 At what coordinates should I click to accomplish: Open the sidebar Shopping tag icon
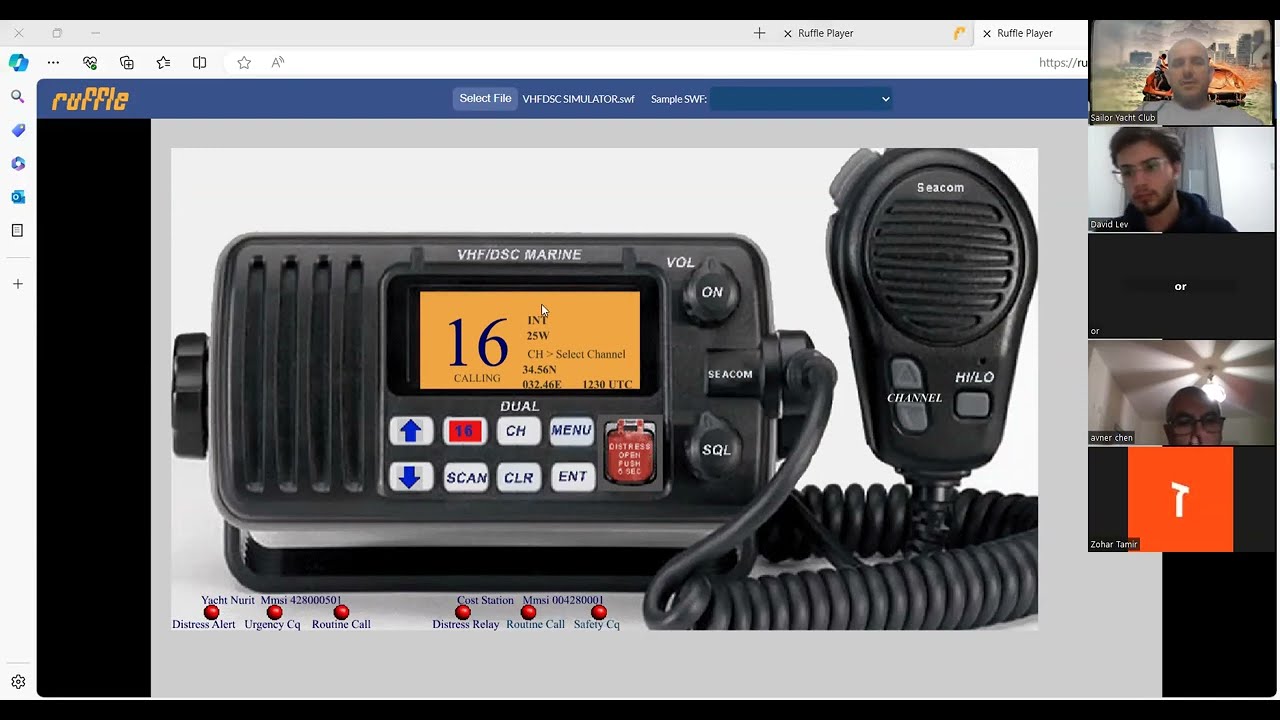pyautogui.click(x=18, y=130)
